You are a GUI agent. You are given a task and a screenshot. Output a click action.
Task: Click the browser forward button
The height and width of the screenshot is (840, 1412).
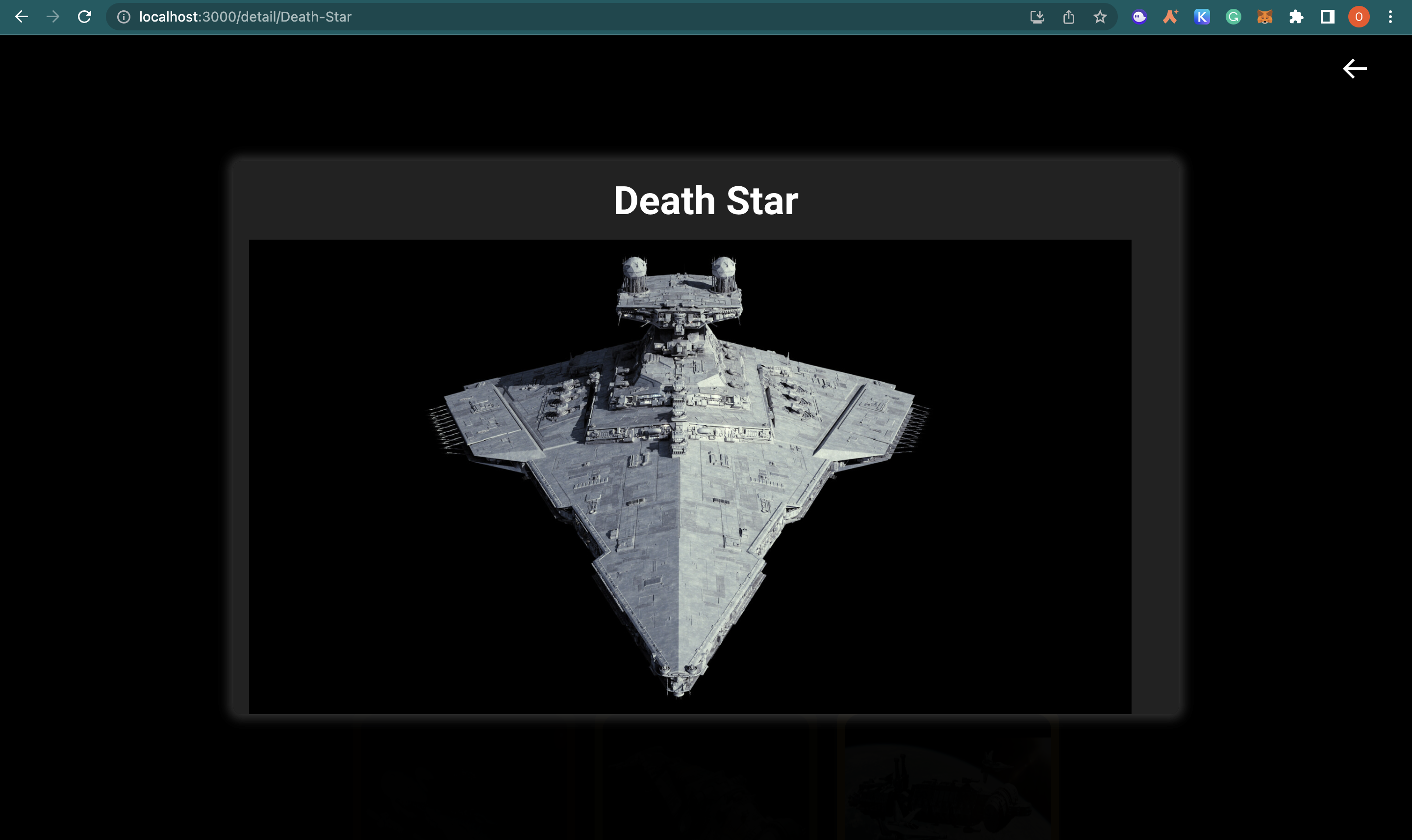pos(52,17)
